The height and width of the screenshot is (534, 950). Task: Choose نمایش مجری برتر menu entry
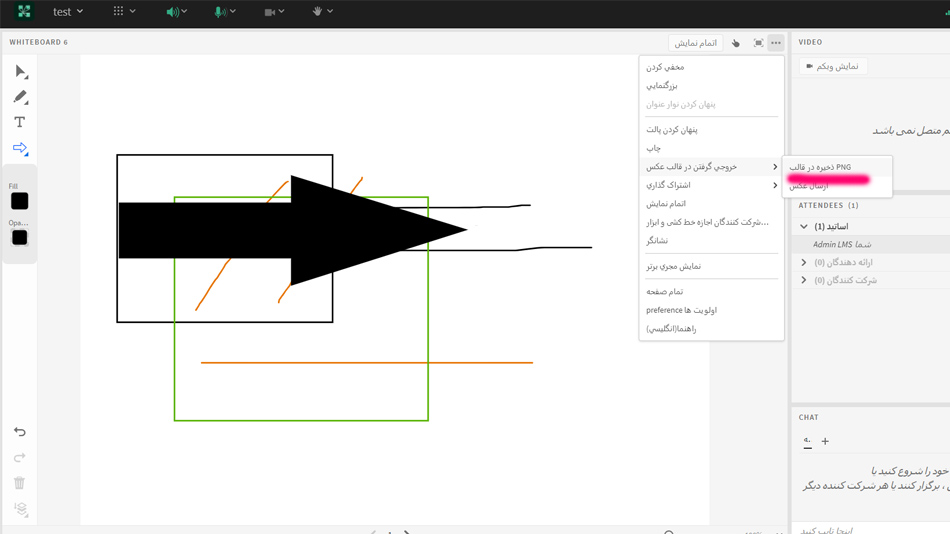tap(711, 266)
